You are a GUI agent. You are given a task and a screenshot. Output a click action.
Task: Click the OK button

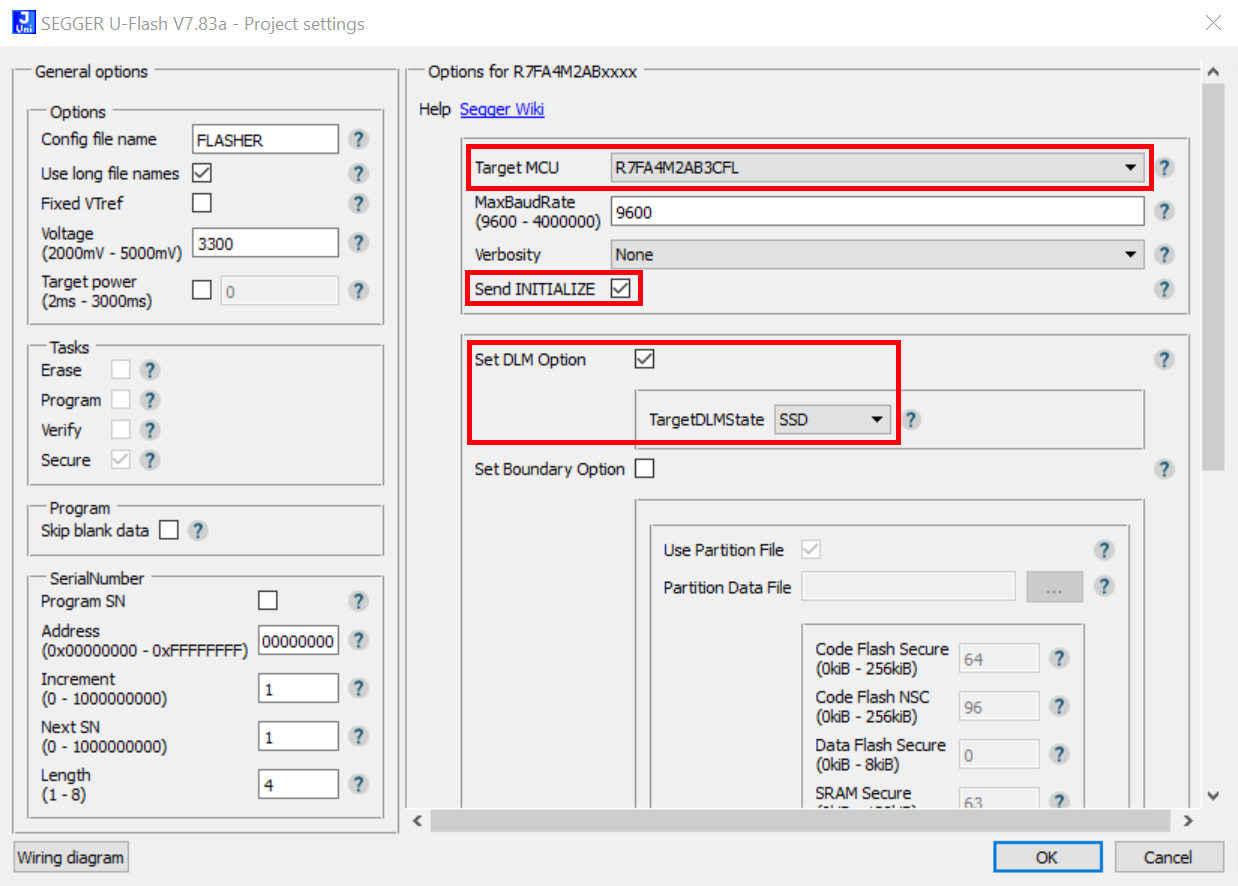coord(1047,857)
